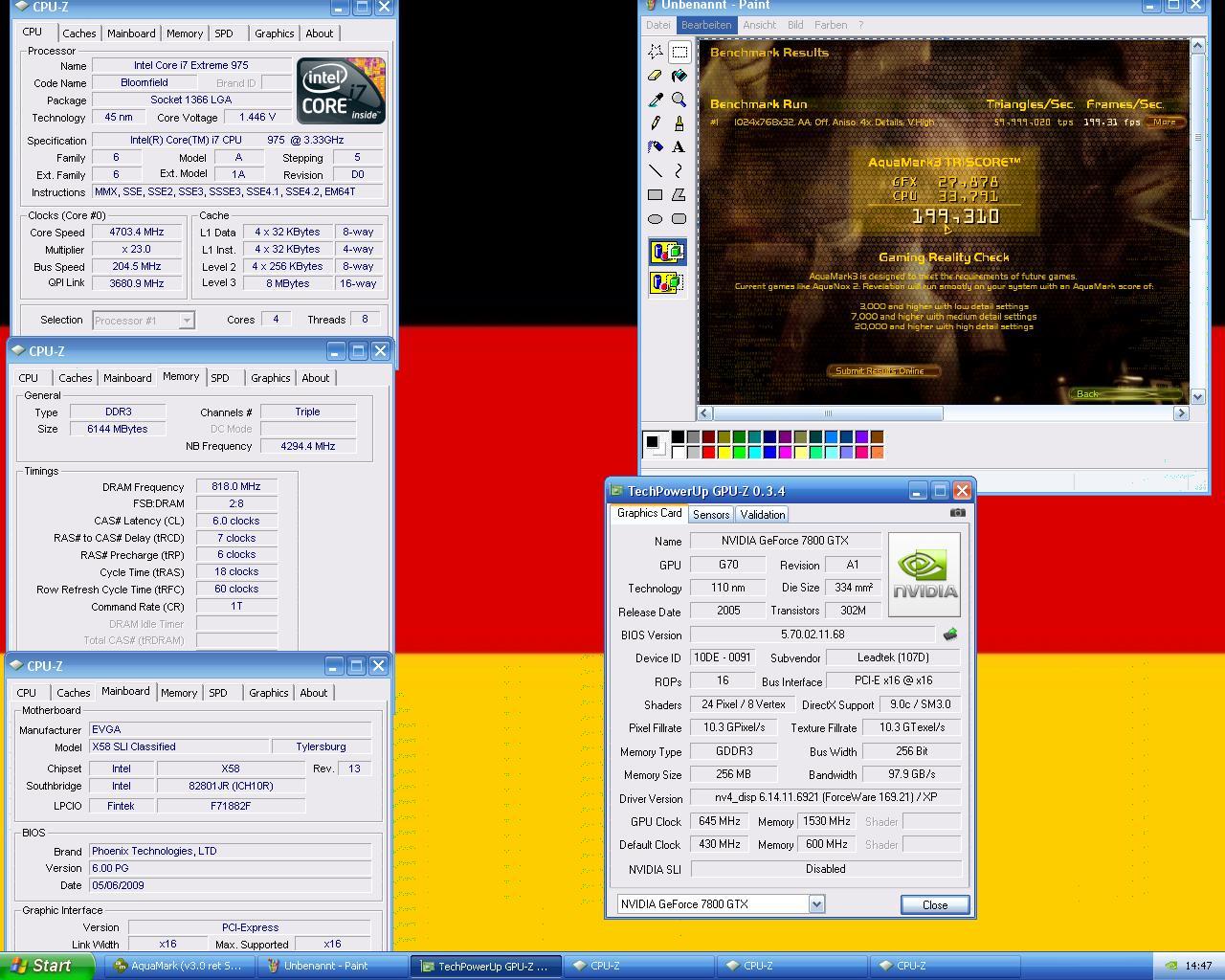Choose the Ellipse shape tool
This screenshot has height=980, width=1225.
click(656, 219)
